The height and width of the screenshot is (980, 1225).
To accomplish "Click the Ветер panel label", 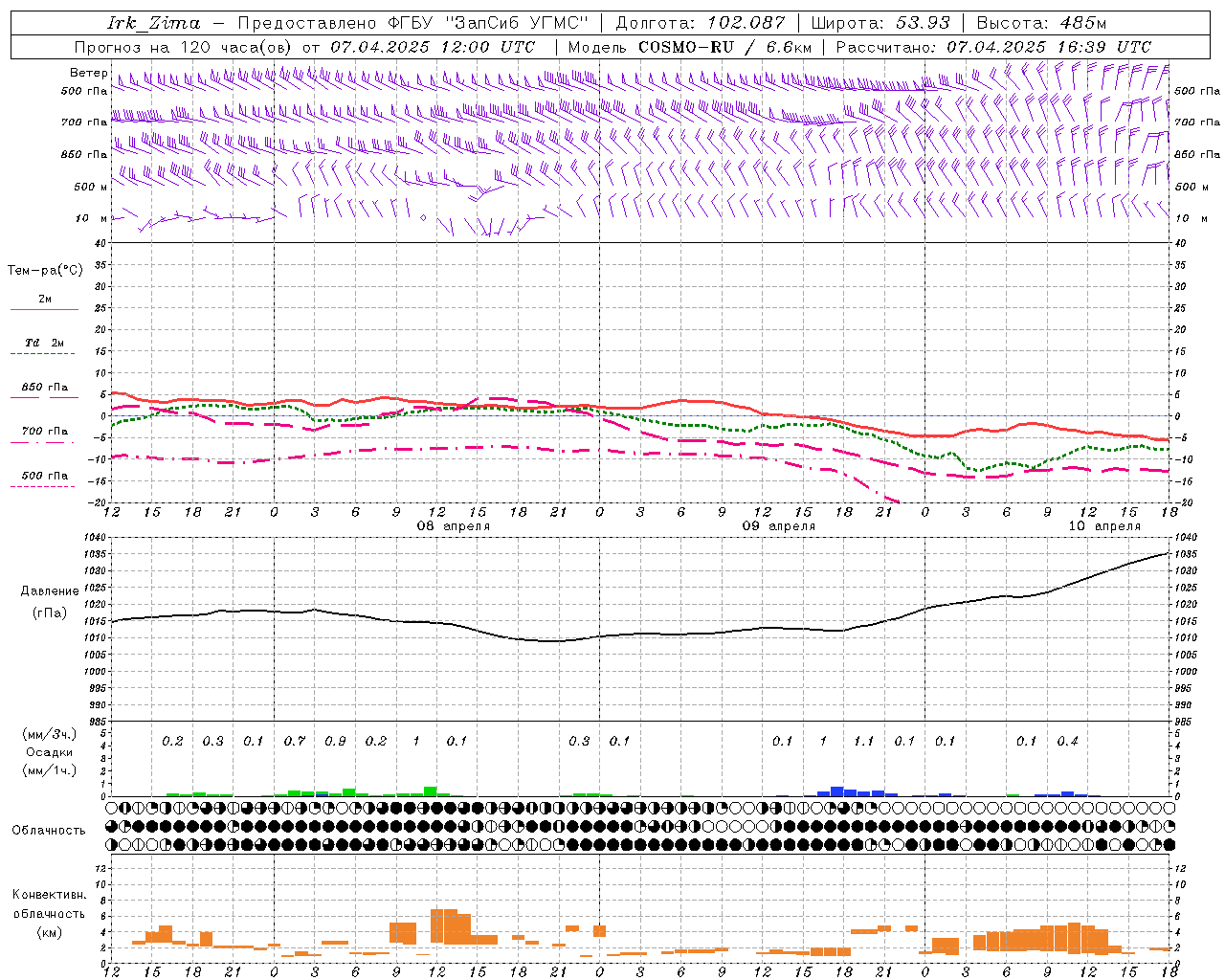I will pyautogui.click(x=88, y=73).
